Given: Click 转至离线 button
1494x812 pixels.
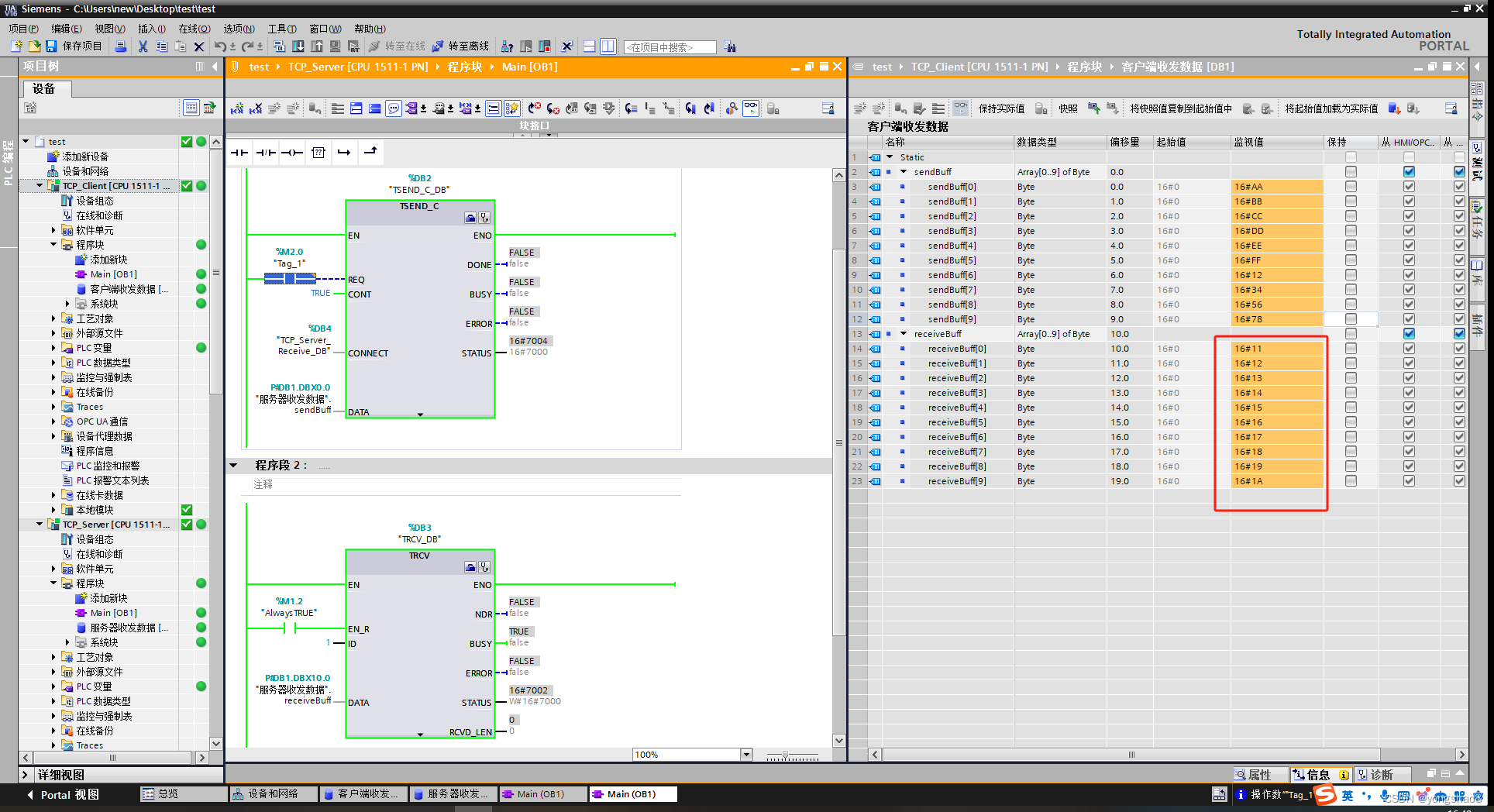Looking at the screenshot, I should coord(460,46).
